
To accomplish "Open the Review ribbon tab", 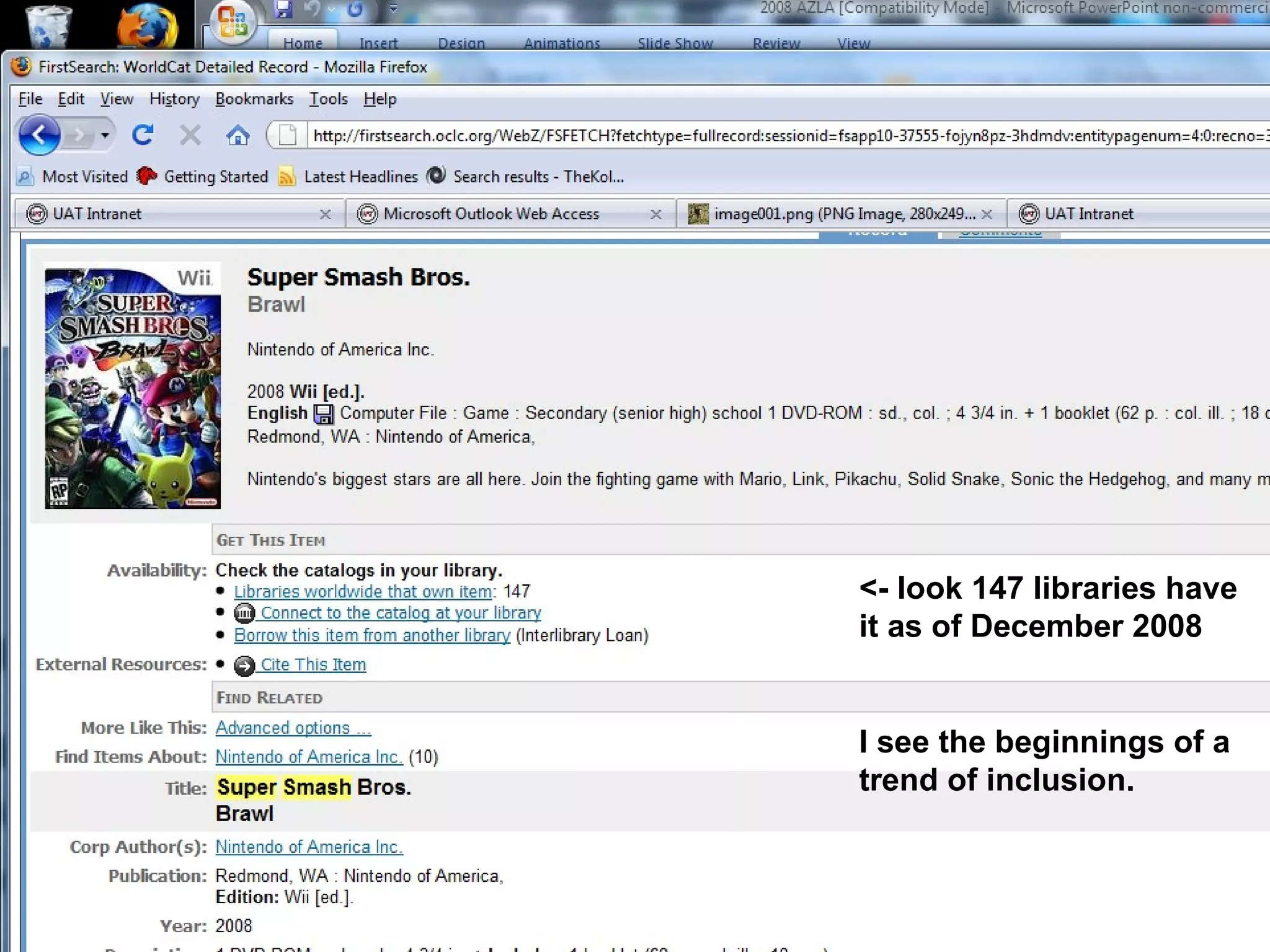I will point(776,43).
